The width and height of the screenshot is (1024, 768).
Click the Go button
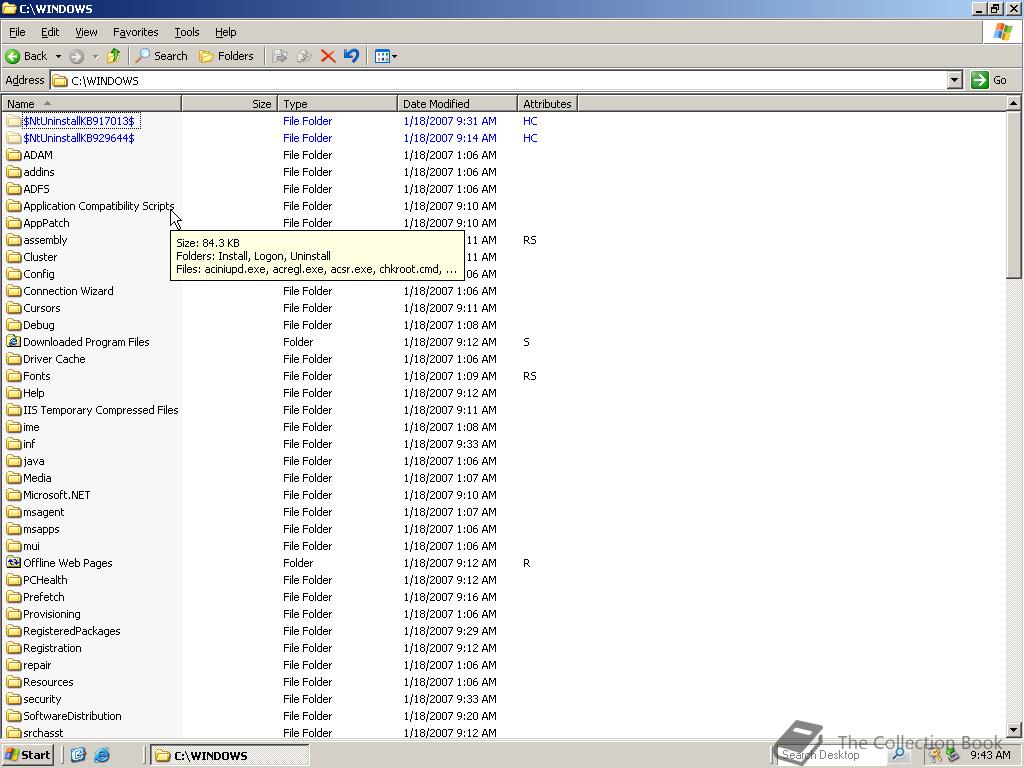[989, 80]
